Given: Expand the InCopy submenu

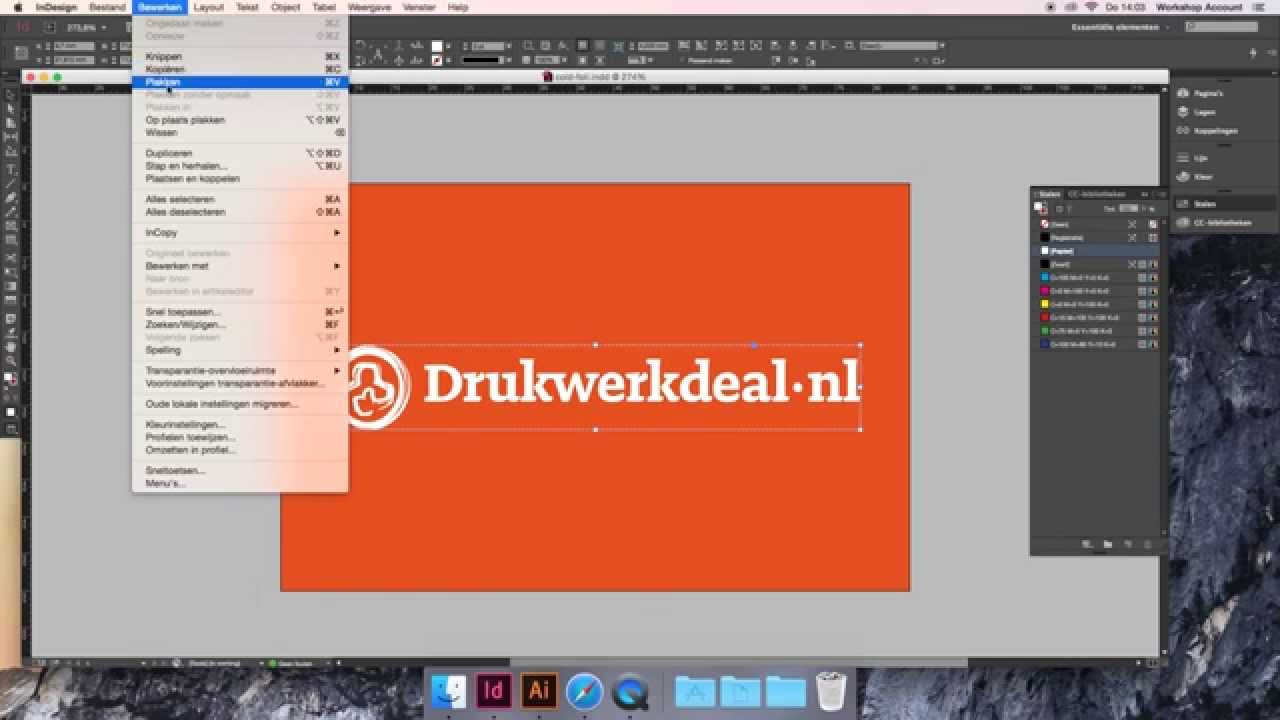Looking at the screenshot, I should [240, 233].
